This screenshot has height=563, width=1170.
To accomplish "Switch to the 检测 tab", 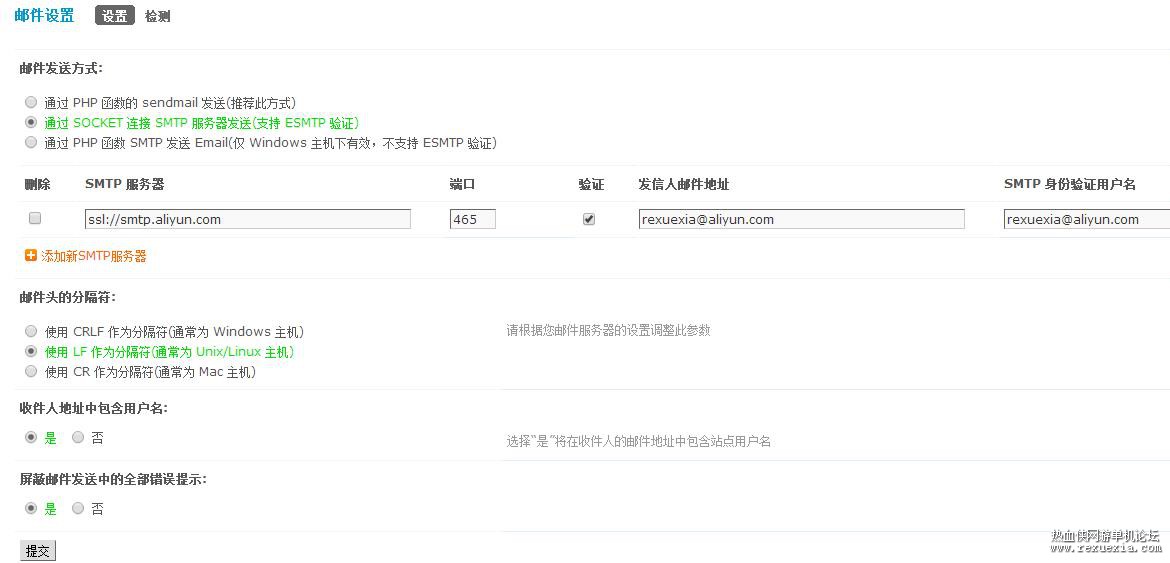I will [x=157, y=16].
